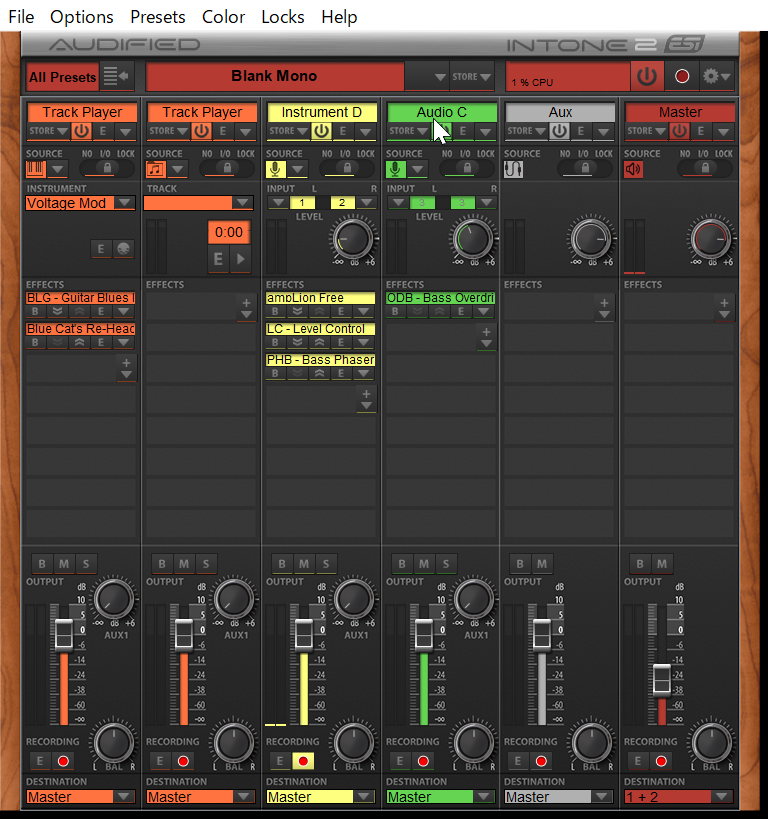Screen dimensions: 768x819
Task: Add an effect to the Aux channel
Action: point(604,308)
